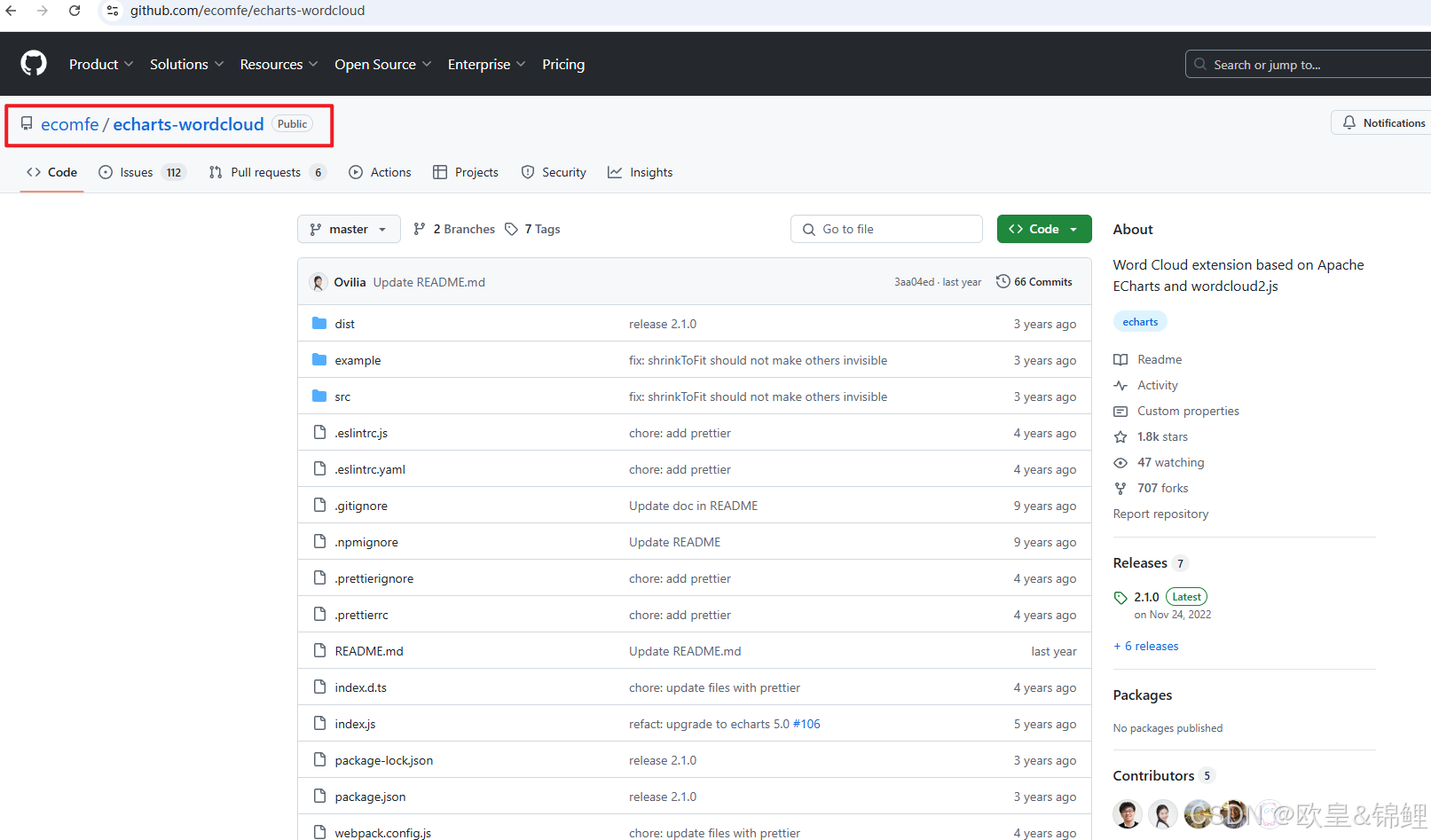This screenshot has width=1431, height=840.
Task: Reload the page with refresh icon
Action: tap(75, 11)
